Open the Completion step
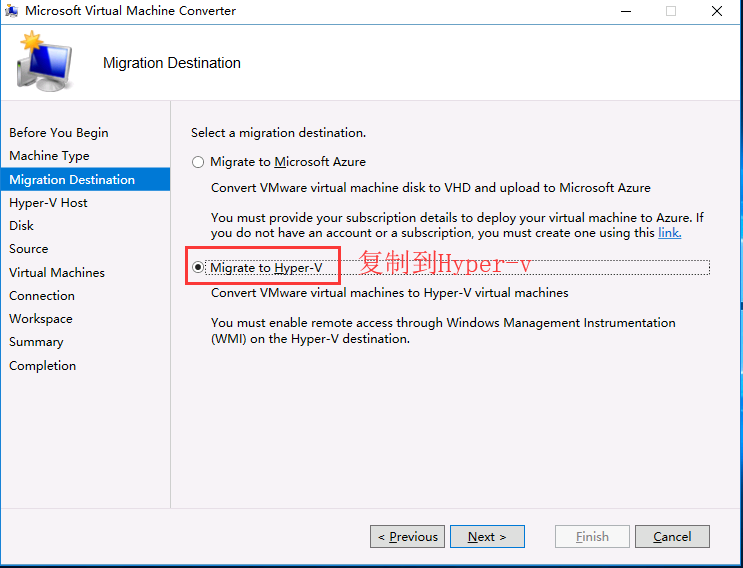Viewport: 743px width, 568px height. pyautogui.click(x=43, y=366)
